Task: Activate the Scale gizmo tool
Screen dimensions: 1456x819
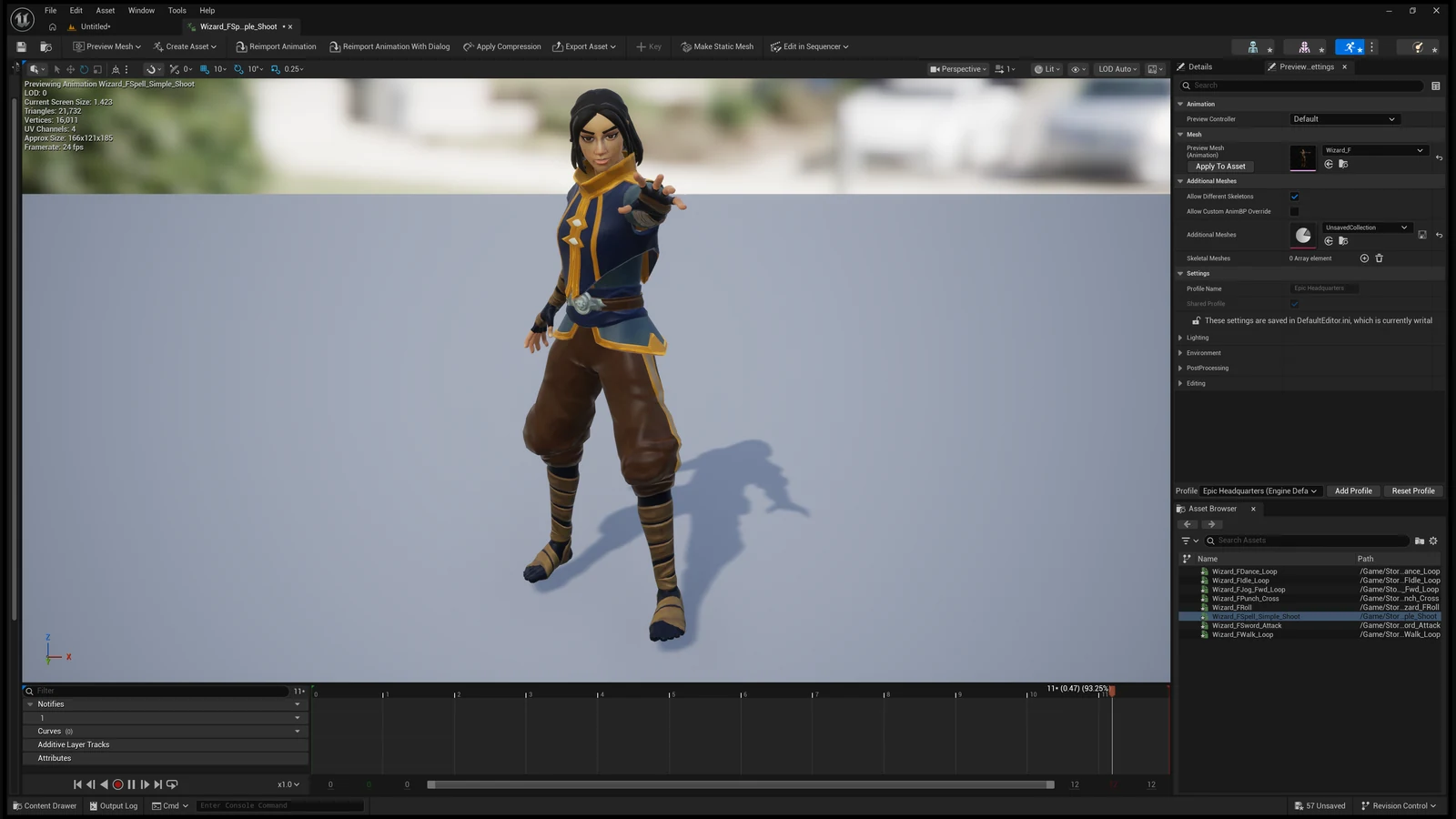Action: coord(97,69)
